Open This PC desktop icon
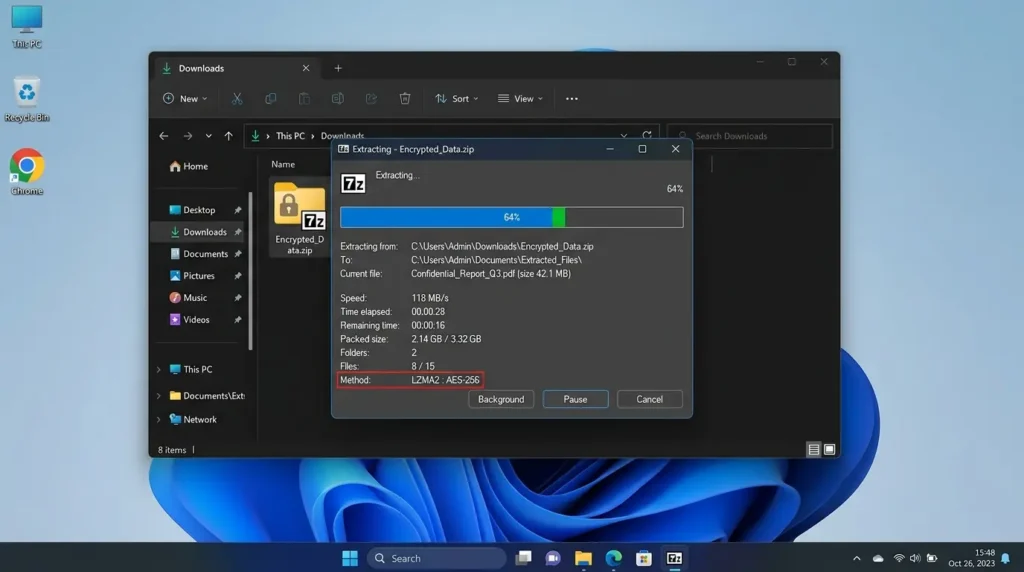The image size is (1024, 572). [27, 26]
